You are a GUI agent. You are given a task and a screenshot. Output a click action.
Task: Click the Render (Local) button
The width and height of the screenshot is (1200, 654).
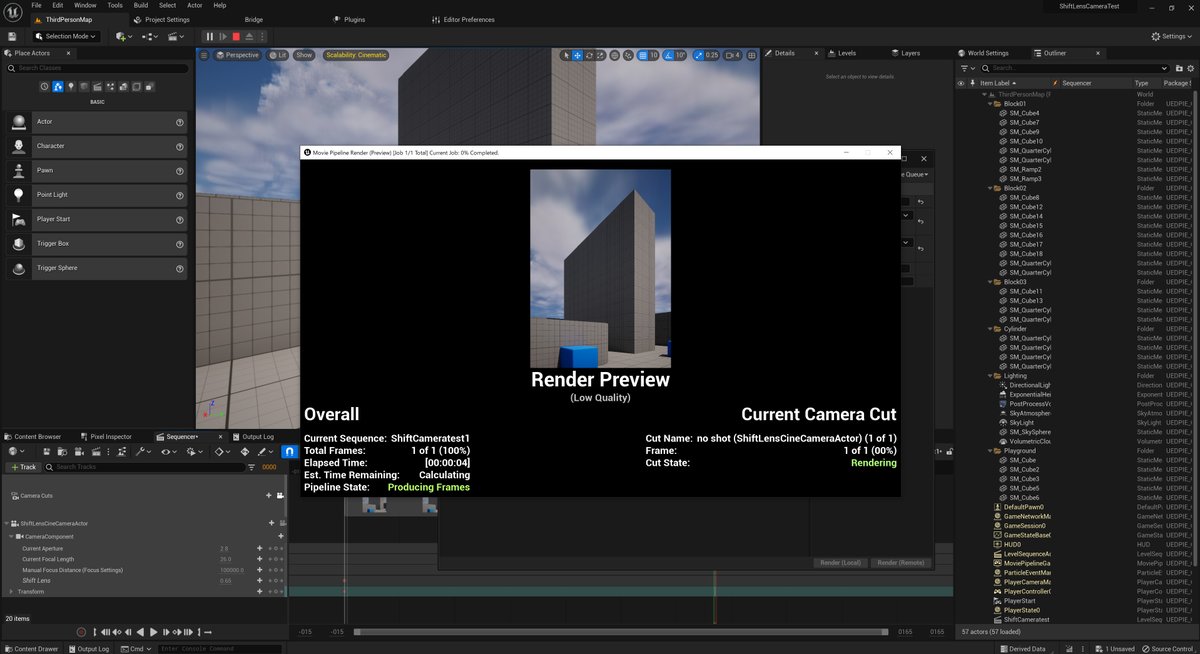pyautogui.click(x=840, y=563)
